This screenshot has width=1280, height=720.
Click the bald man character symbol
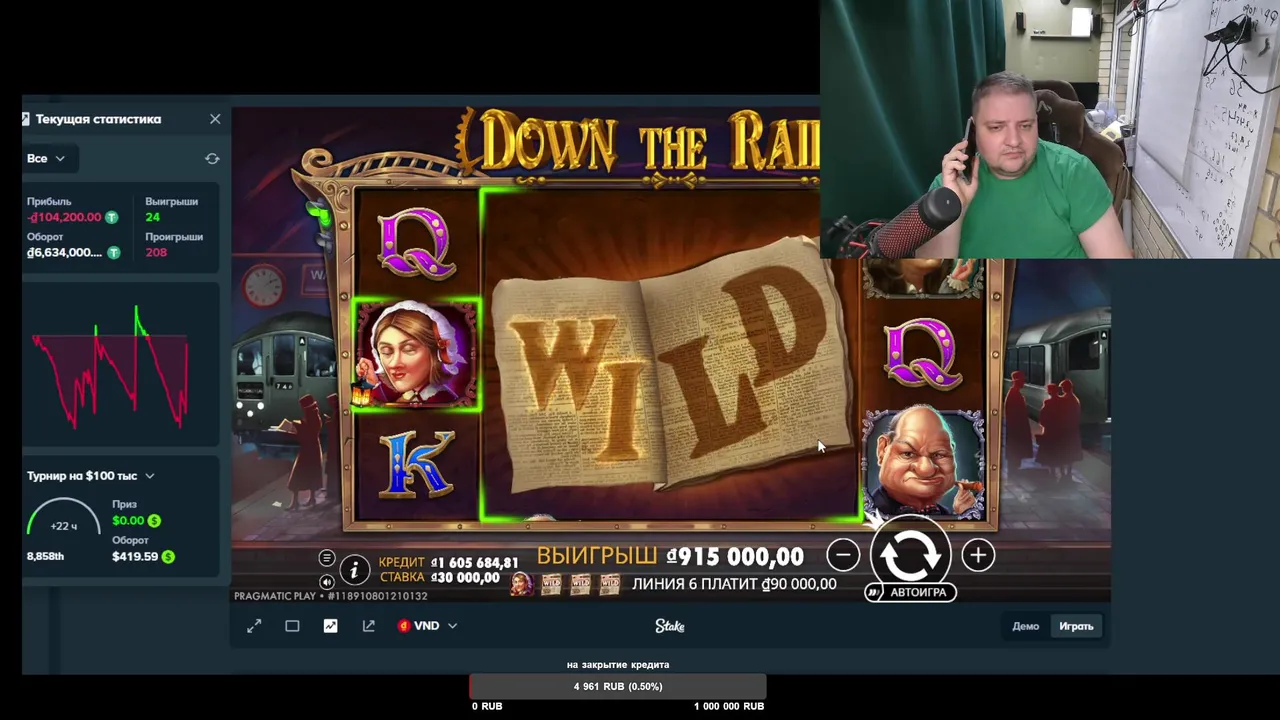922,465
